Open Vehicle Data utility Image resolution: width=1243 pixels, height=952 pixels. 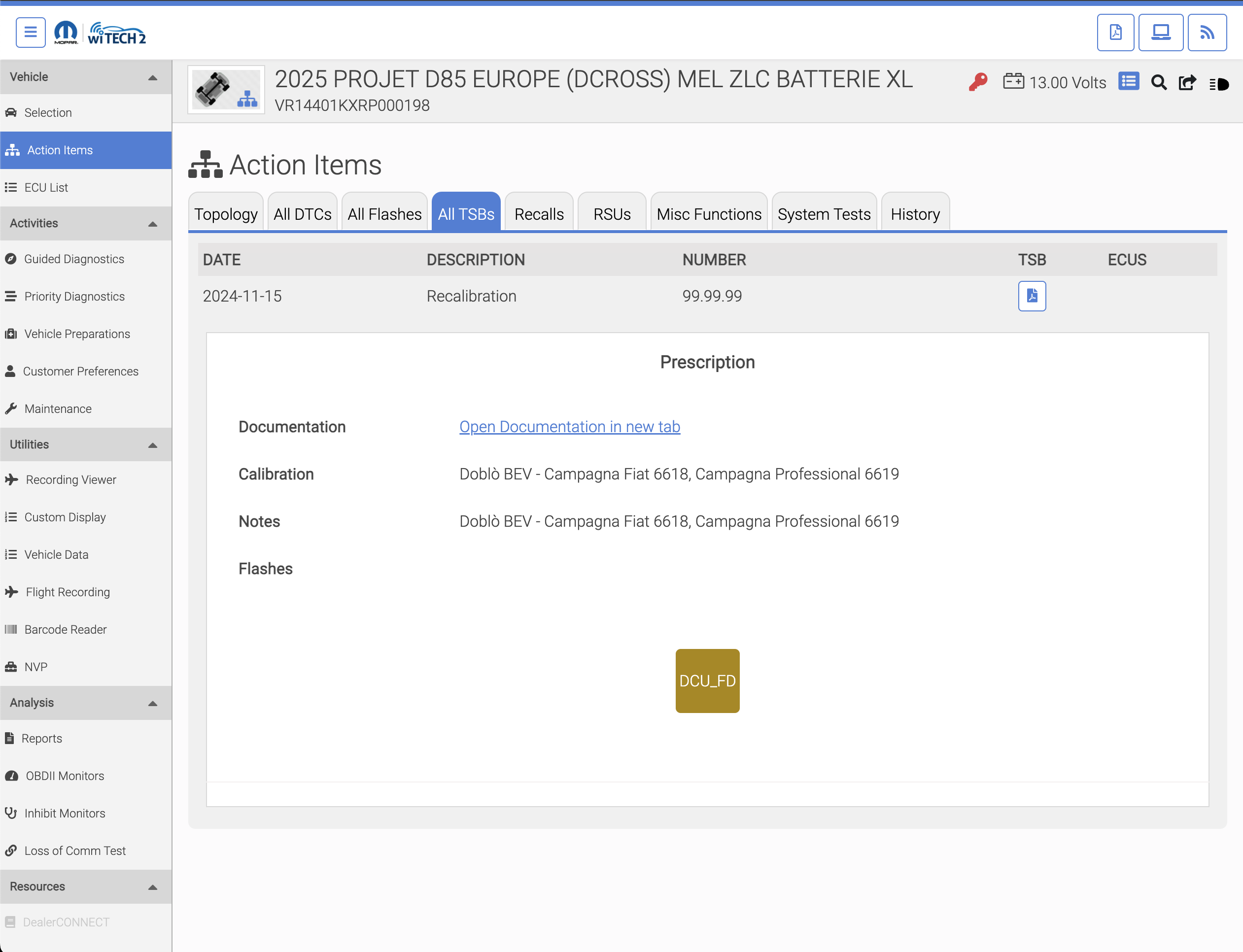86,555
